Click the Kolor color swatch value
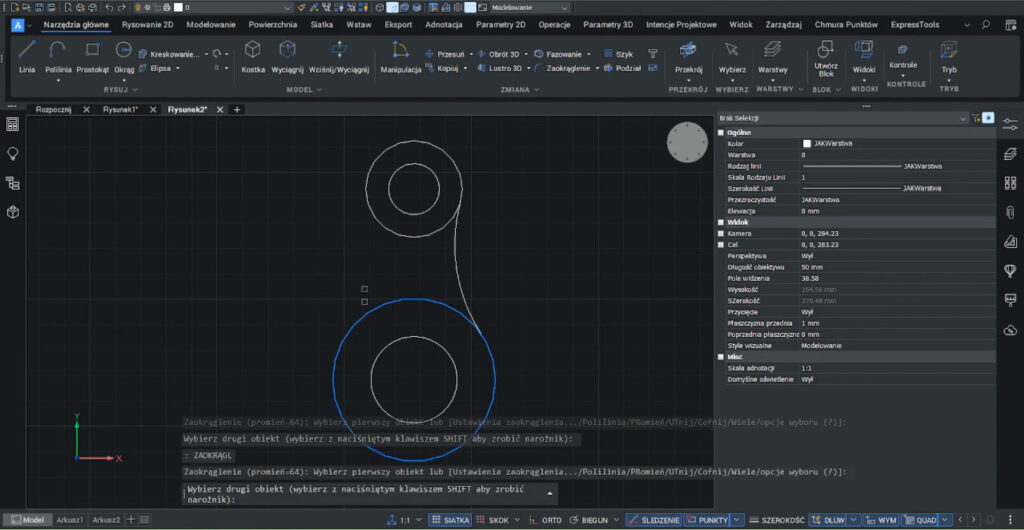Image resolution: width=1024 pixels, height=530 pixels. point(807,144)
